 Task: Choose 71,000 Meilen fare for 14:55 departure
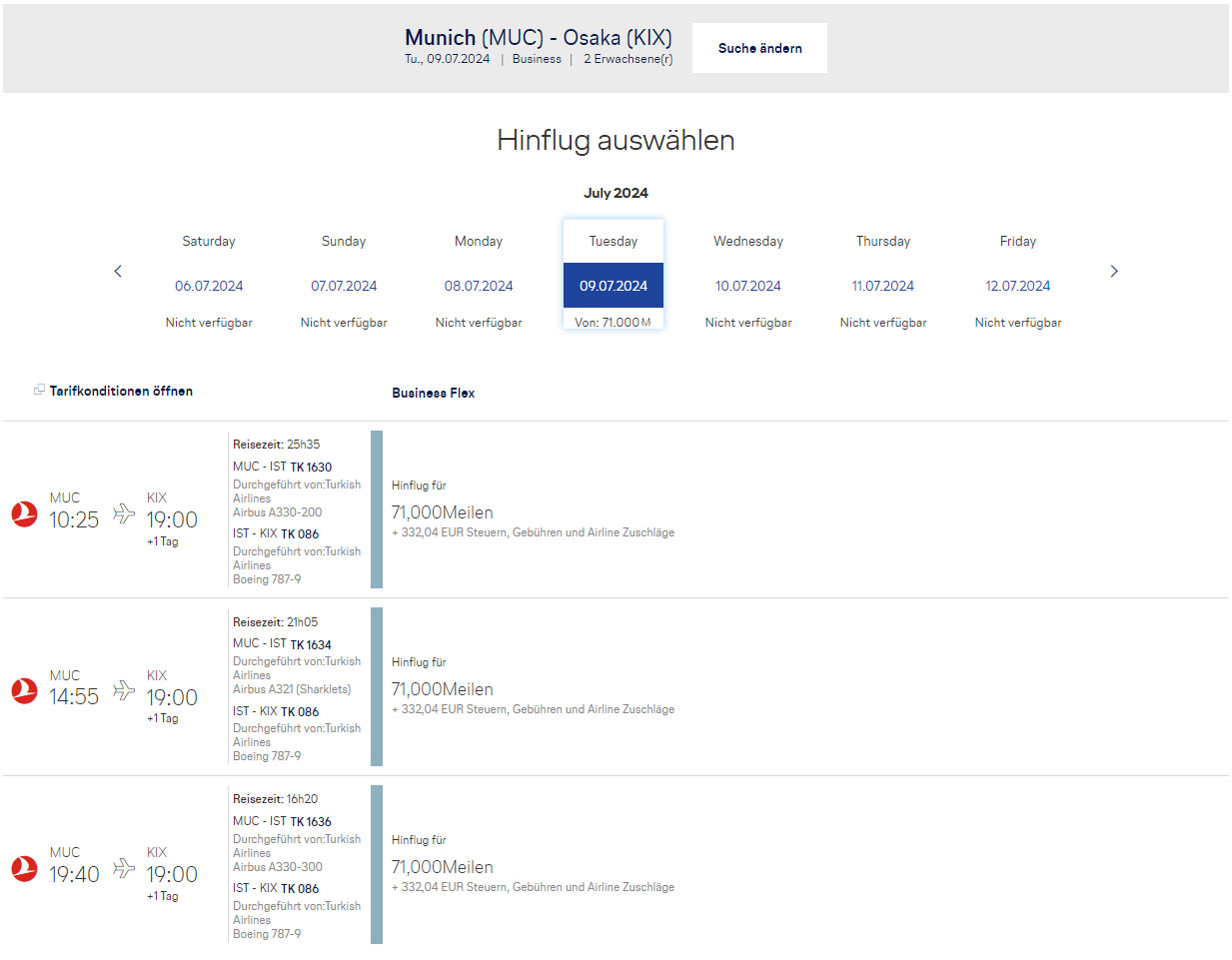click(x=443, y=689)
